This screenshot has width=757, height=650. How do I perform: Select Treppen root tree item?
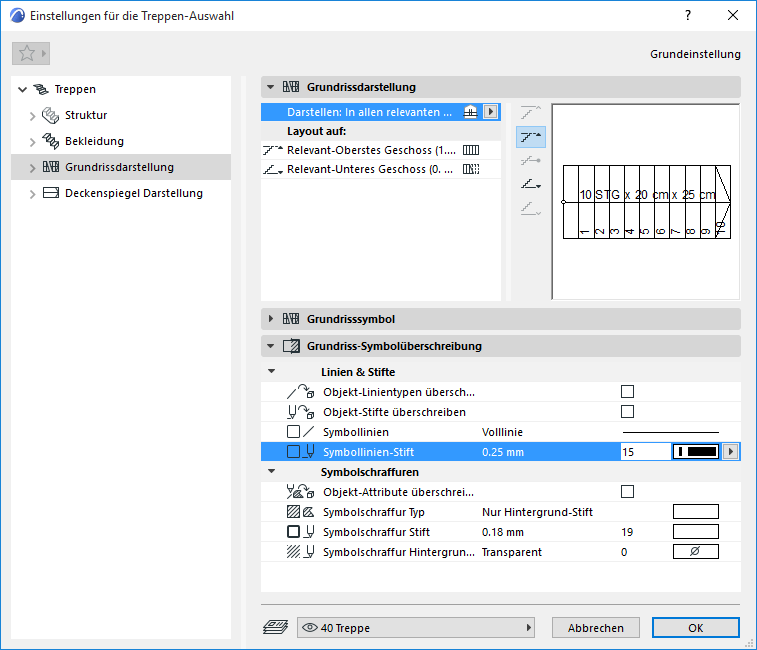pyautogui.click(x=75, y=89)
